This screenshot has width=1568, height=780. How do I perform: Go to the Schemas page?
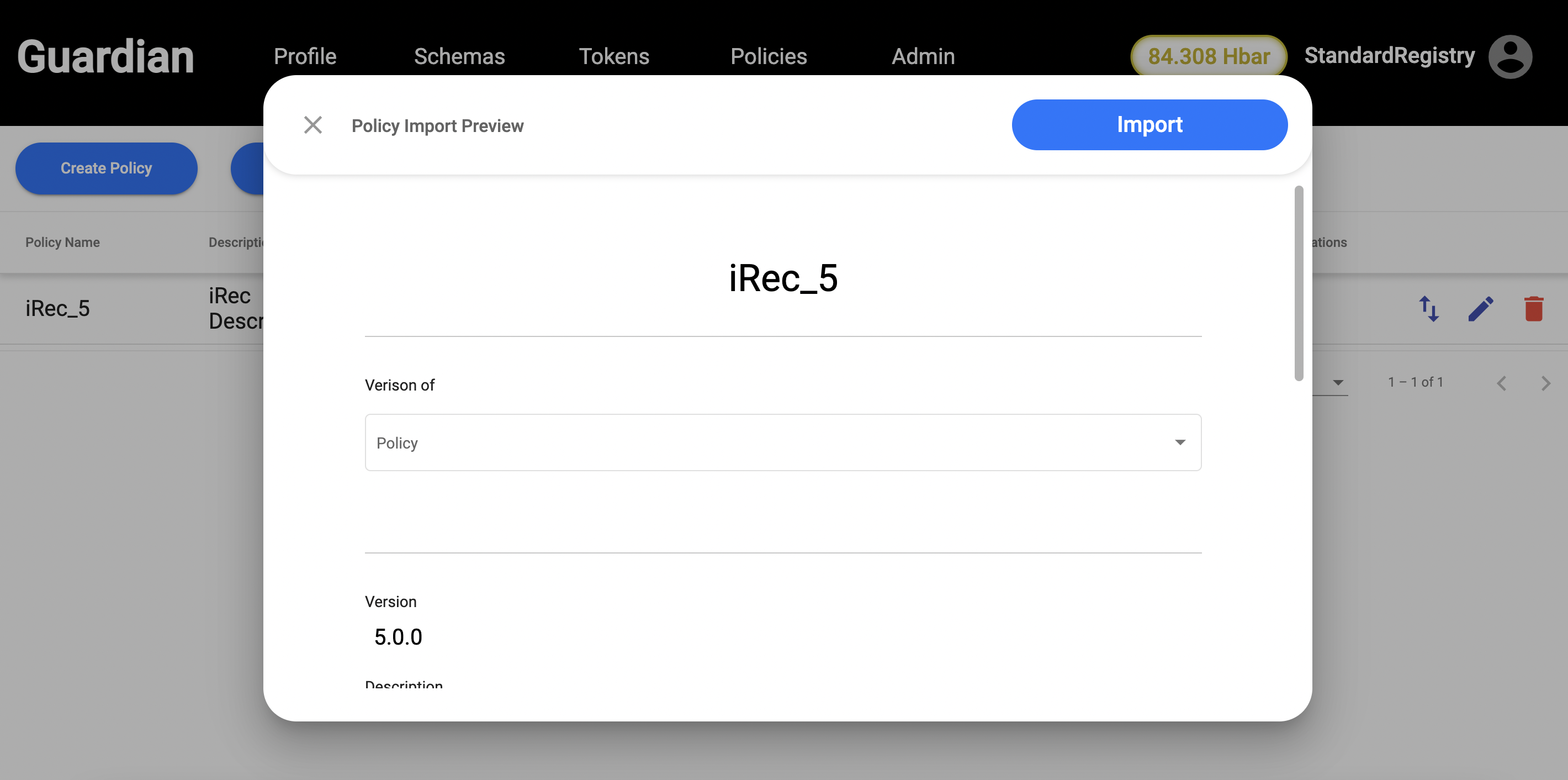coord(459,56)
